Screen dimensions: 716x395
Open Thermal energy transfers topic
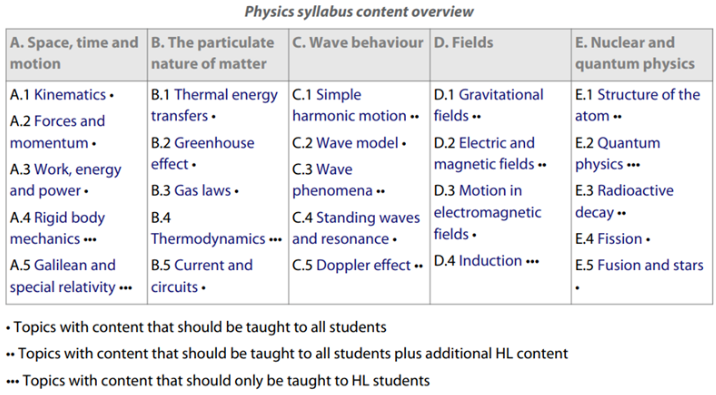click(214, 105)
